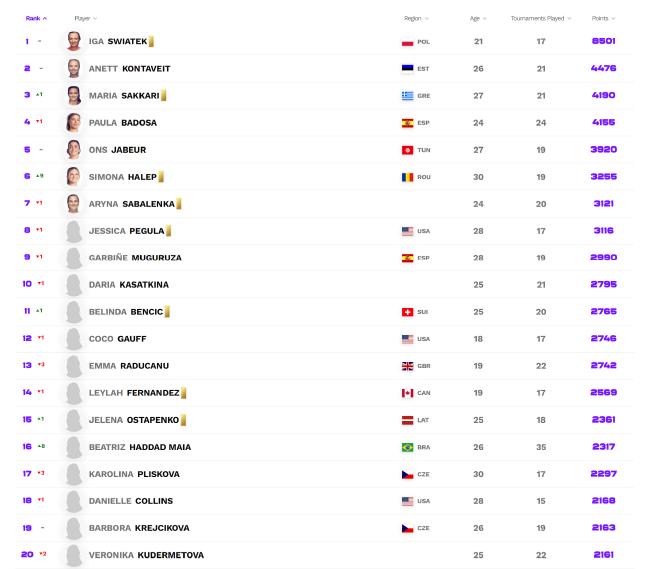
Task: Click the gold badge next to Jelena Ostapenko
Action: (x=183, y=420)
